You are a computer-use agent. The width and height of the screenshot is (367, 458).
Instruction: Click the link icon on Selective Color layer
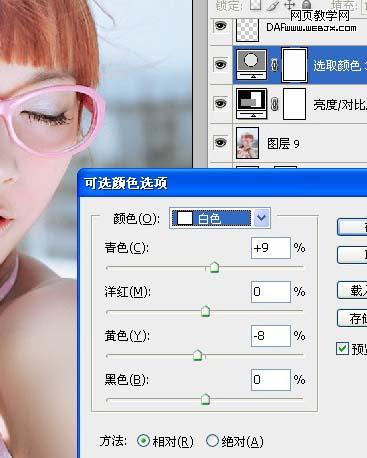pos(274,65)
